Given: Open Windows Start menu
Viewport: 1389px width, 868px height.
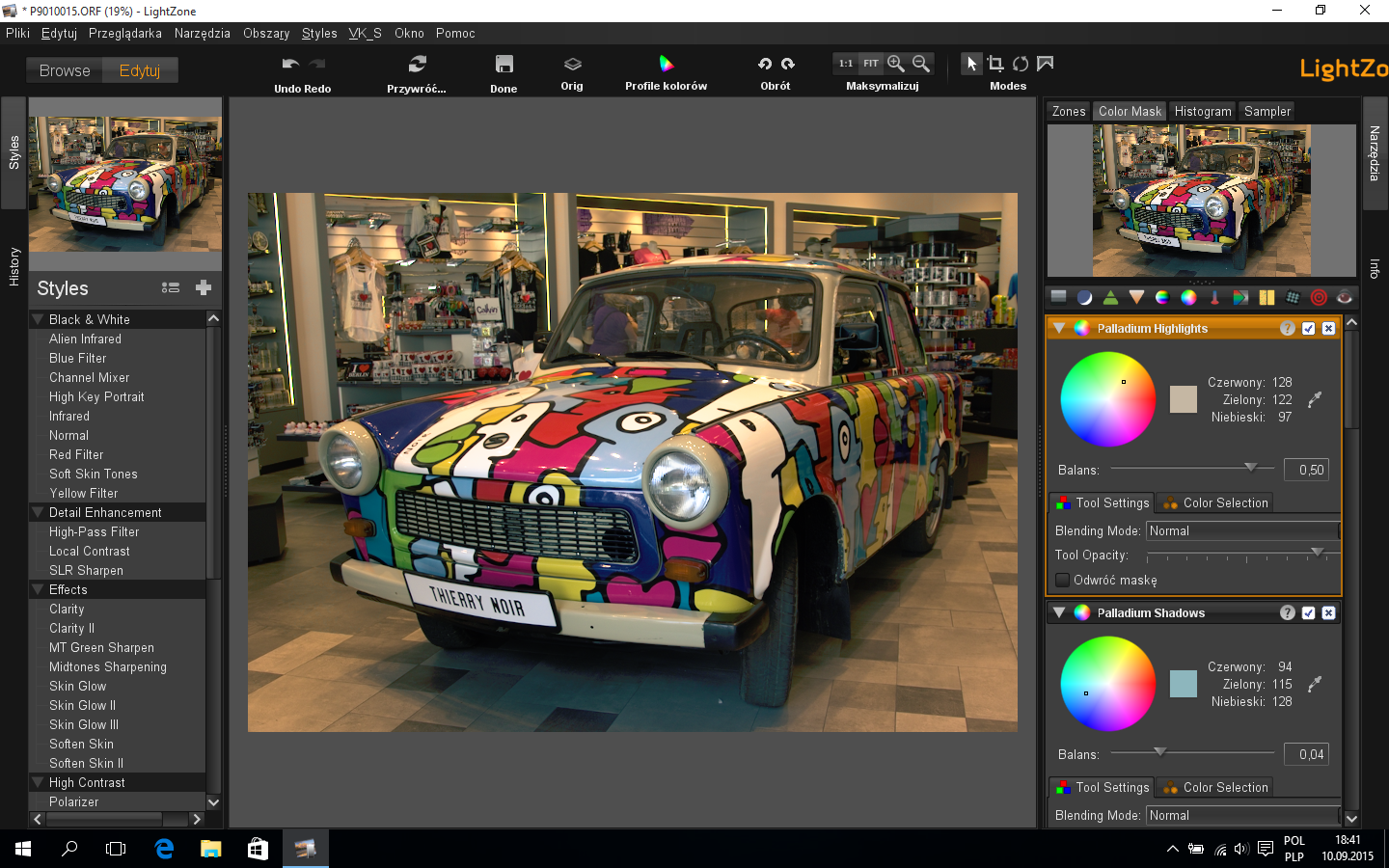Looking at the screenshot, I should coord(23,849).
